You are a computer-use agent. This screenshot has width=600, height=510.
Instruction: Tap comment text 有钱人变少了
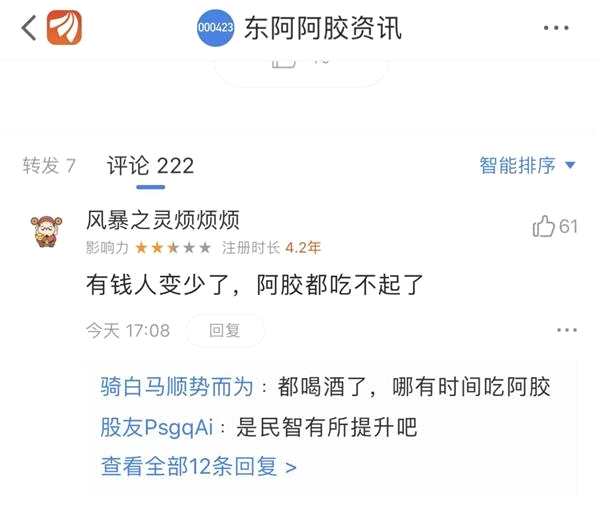coord(158,285)
